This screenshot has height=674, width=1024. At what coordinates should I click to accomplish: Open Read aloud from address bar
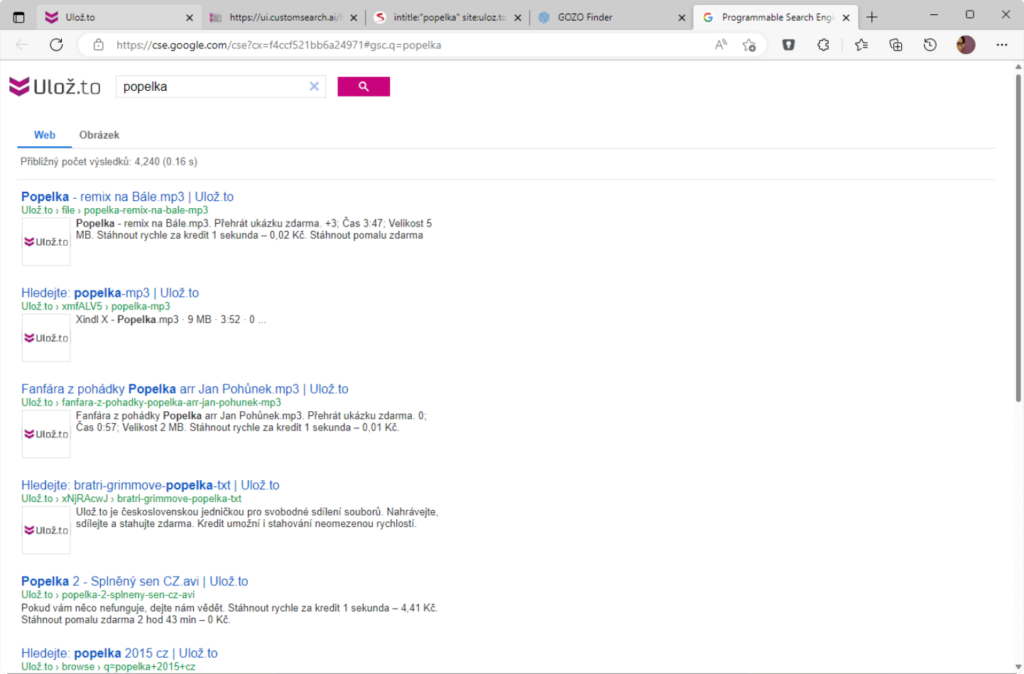pyautogui.click(x=720, y=44)
